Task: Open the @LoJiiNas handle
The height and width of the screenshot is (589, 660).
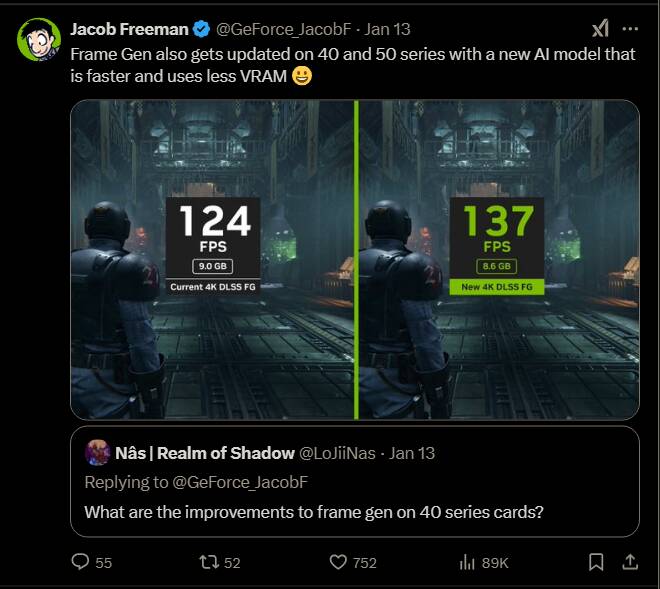Action: (339, 453)
